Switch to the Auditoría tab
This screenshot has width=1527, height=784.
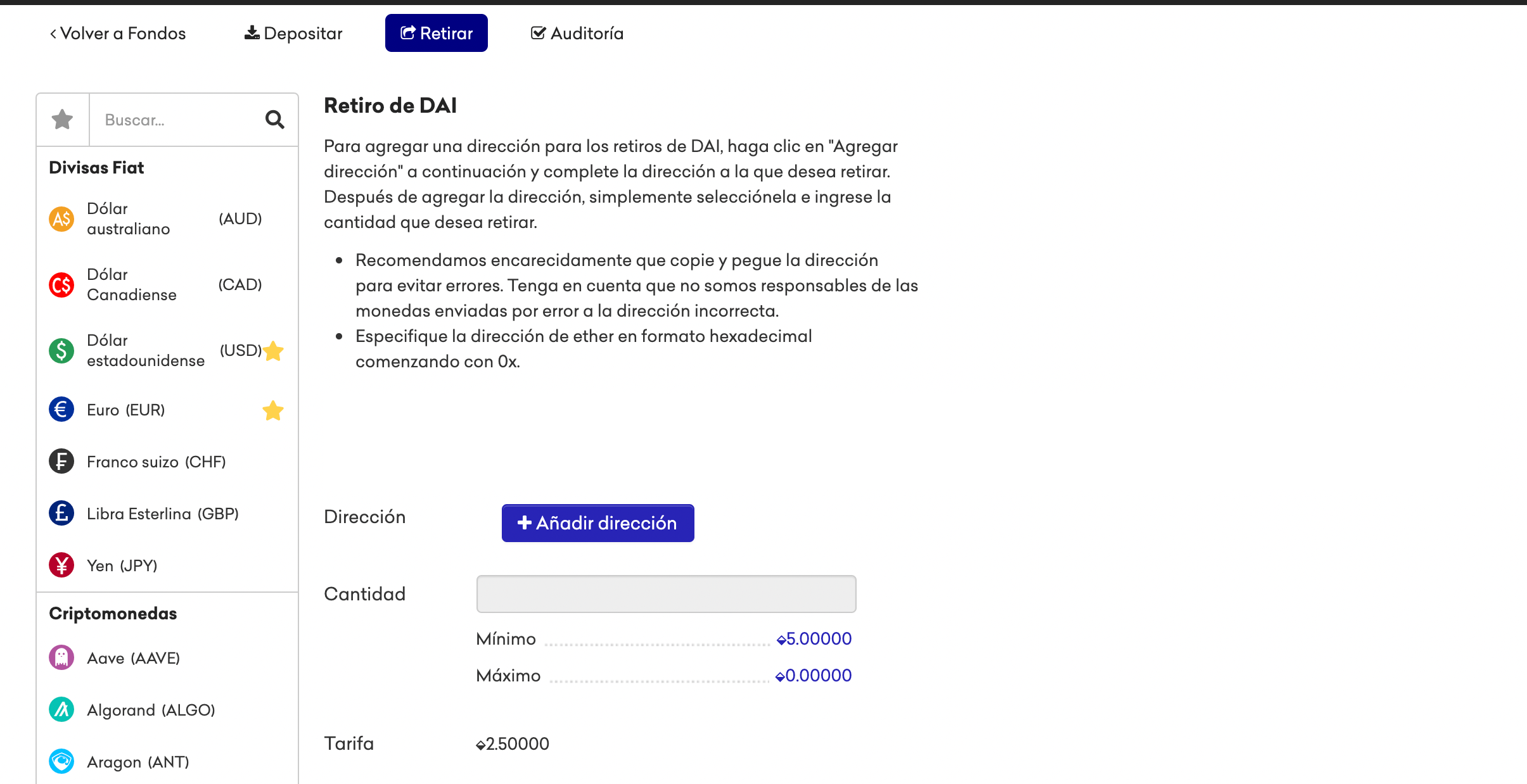(x=577, y=33)
